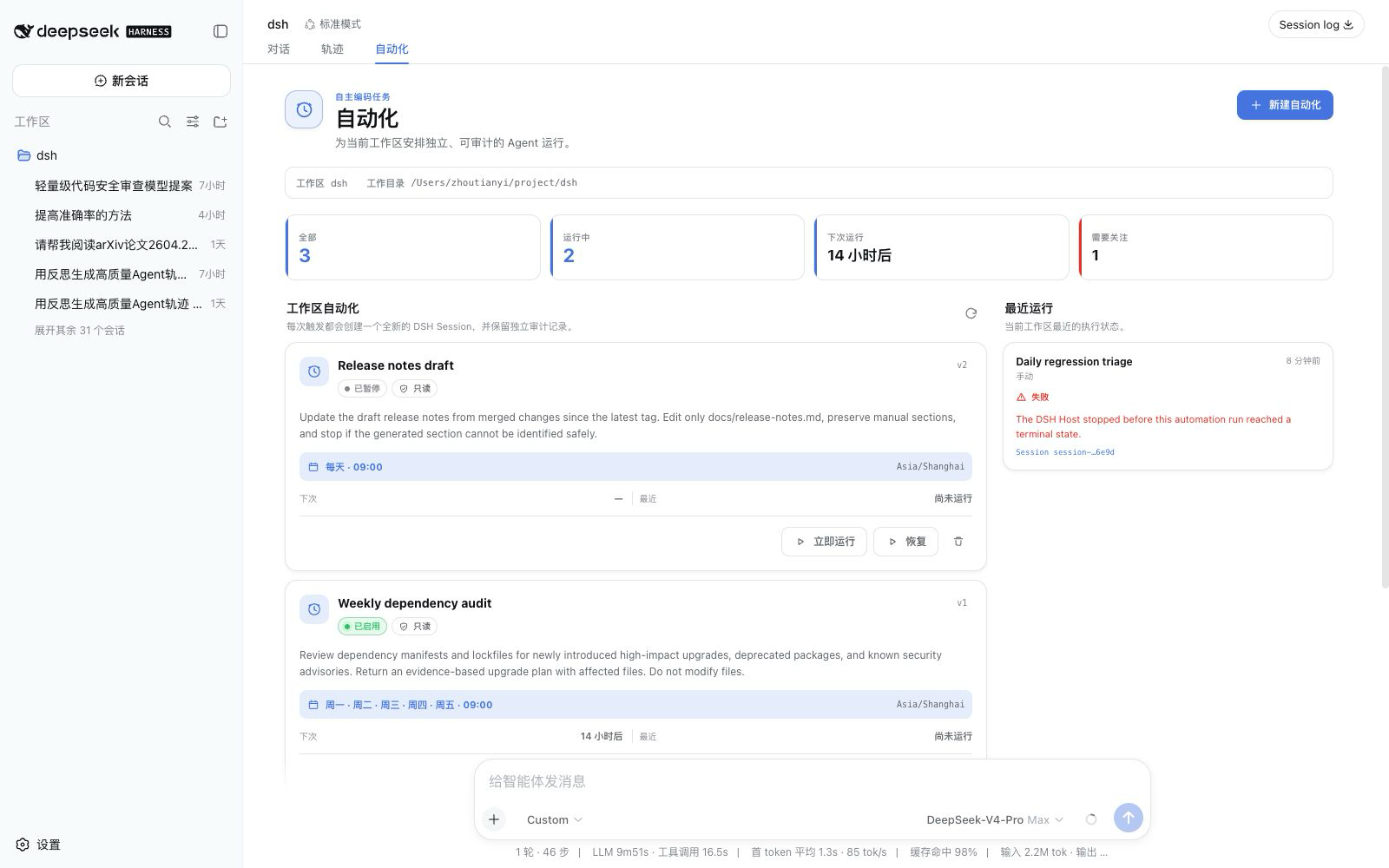Click the weekday 09:00 schedule bar
1389x868 pixels.
click(x=635, y=705)
